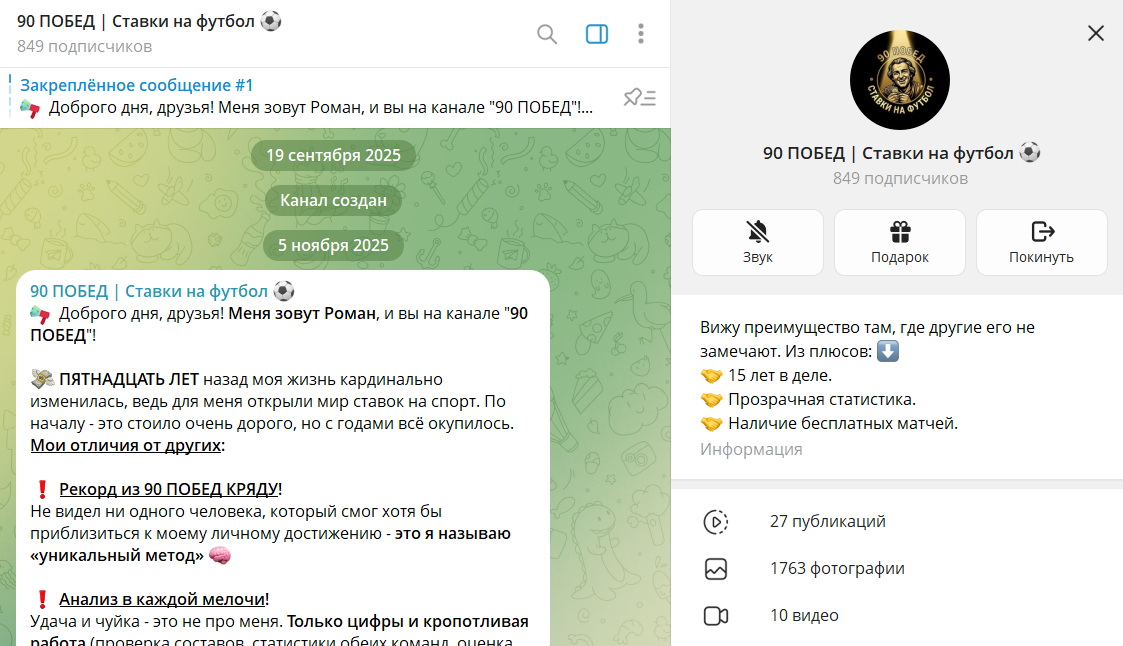The height and width of the screenshot is (646, 1123).
Task: Click the ПЯТНАДЦАТЬ ЛЕТ bold text
Action: tap(129, 380)
